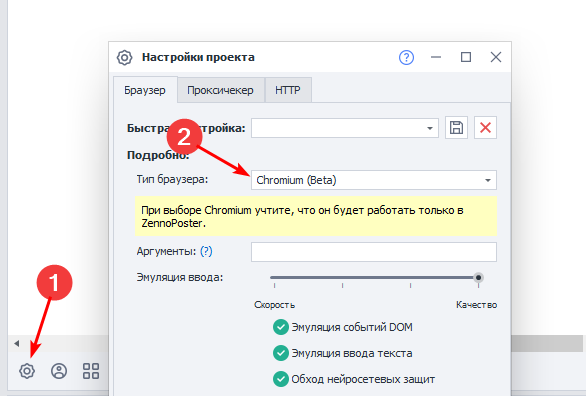Close the Настройки проекта dialog
The image size is (586, 396).
click(x=496, y=57)
